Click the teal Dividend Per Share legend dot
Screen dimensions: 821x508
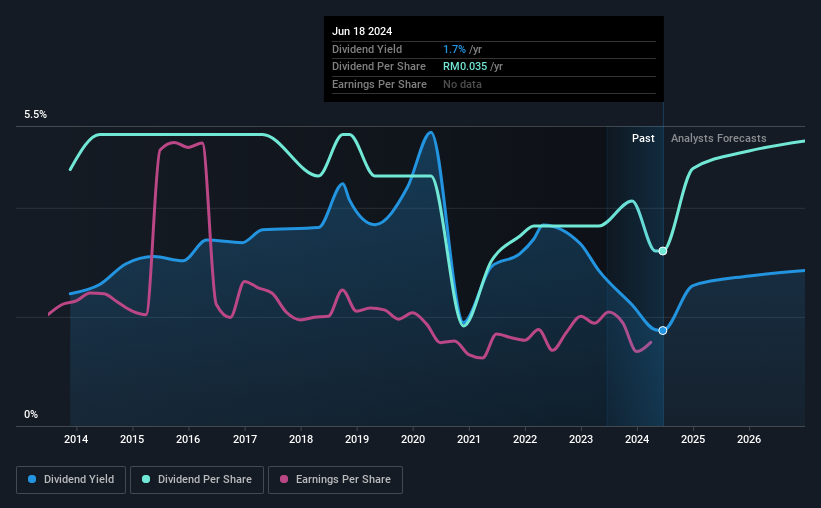pos(146,479)
